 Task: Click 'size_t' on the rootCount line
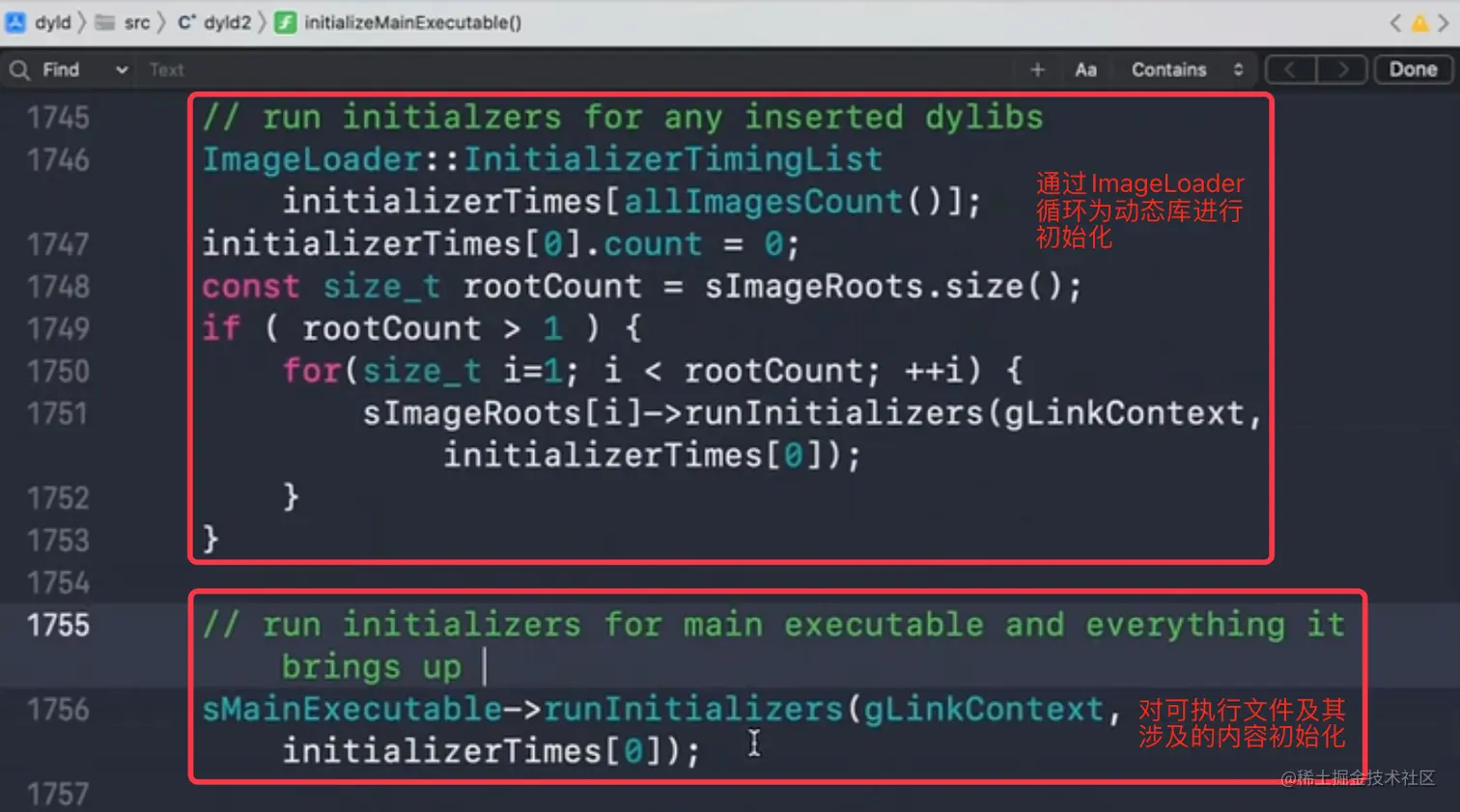coord(381,287)
